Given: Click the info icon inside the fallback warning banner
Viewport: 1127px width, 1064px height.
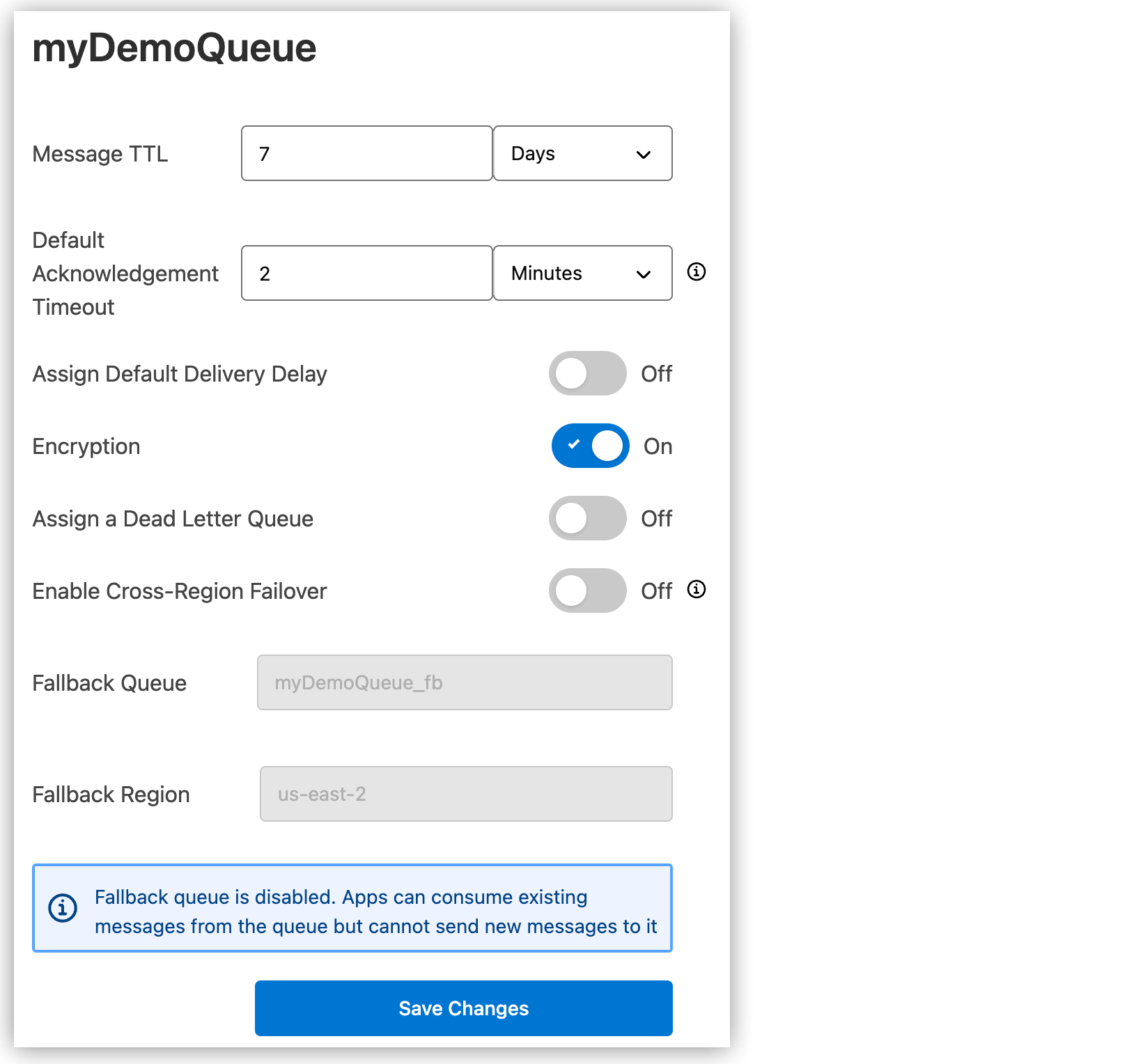Looking at the screenshot, I should (x=62, y=908).
